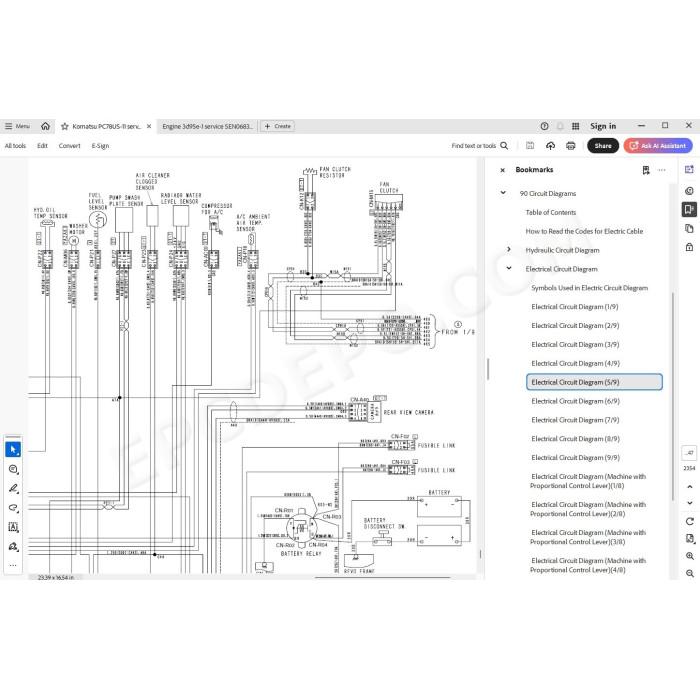Open Proportional Control Lever (2/8) bookmark
Viewport: 700px width, 700px height.
point(588,509)
